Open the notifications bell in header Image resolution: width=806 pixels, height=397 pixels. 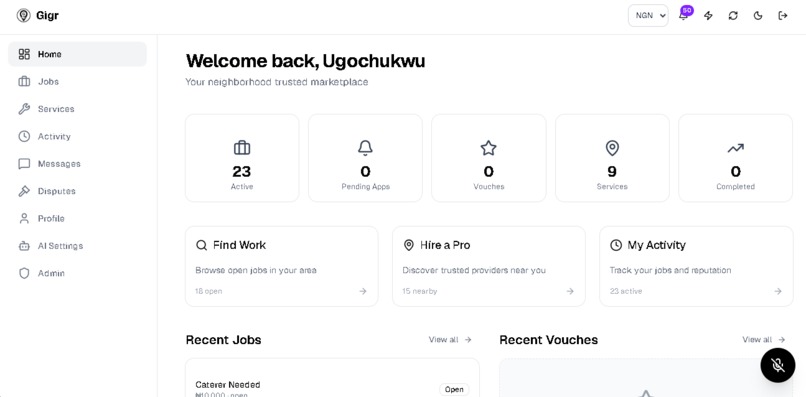[x=684, y=15]
